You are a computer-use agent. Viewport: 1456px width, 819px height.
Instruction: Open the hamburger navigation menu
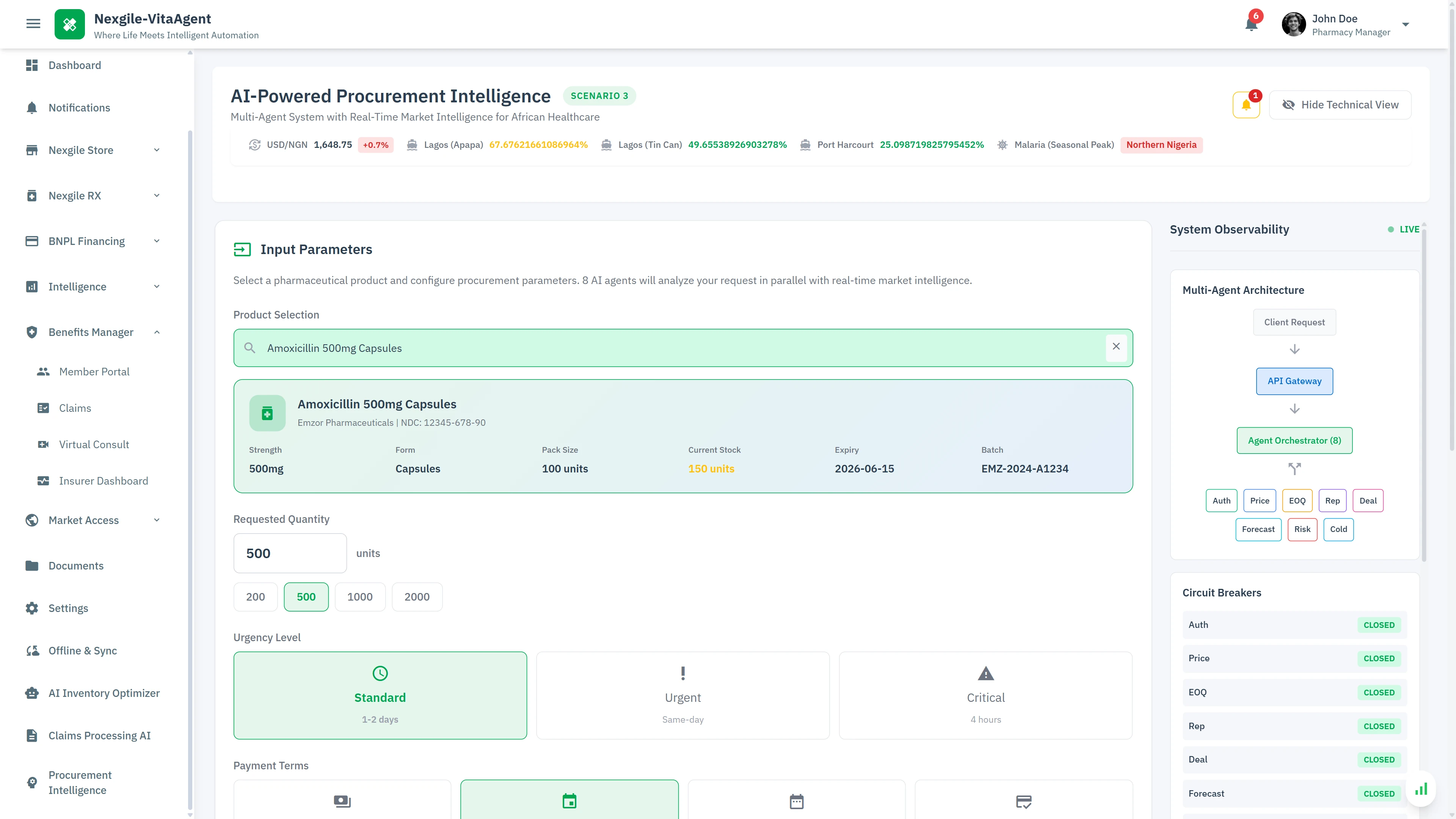[x=33, y=23]
